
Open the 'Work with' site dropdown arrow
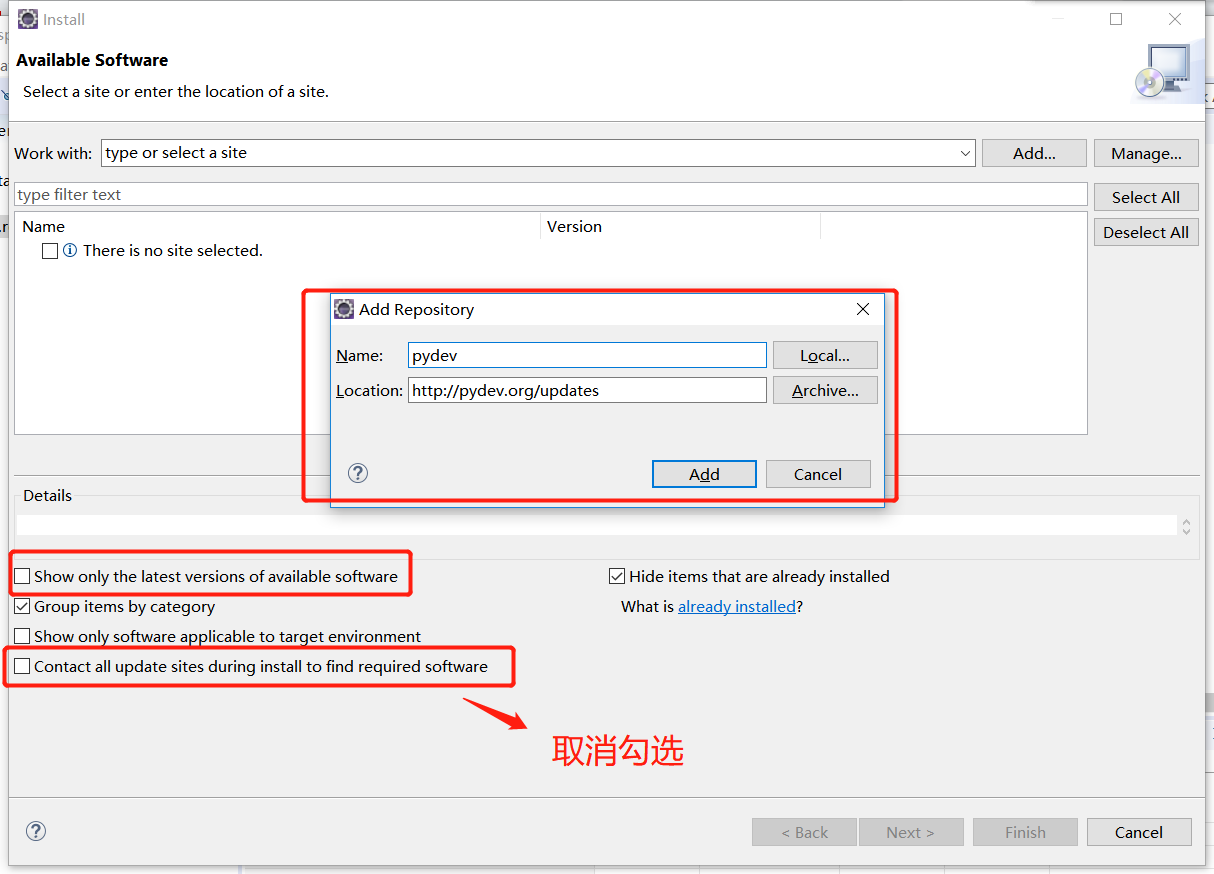(x=965, y=153)
